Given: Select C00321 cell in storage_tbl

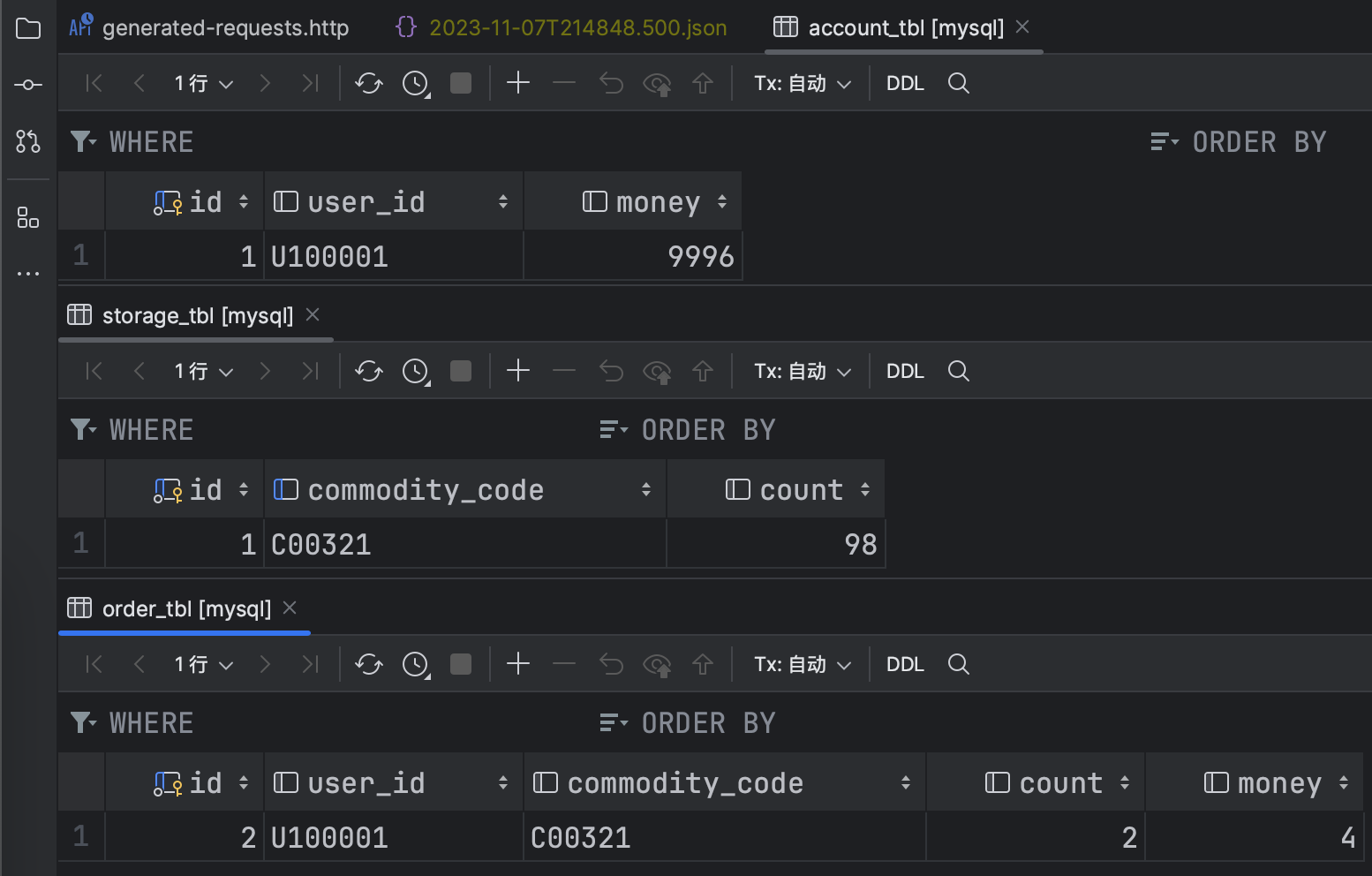Looking at the screenshot, I should [465, 544].
